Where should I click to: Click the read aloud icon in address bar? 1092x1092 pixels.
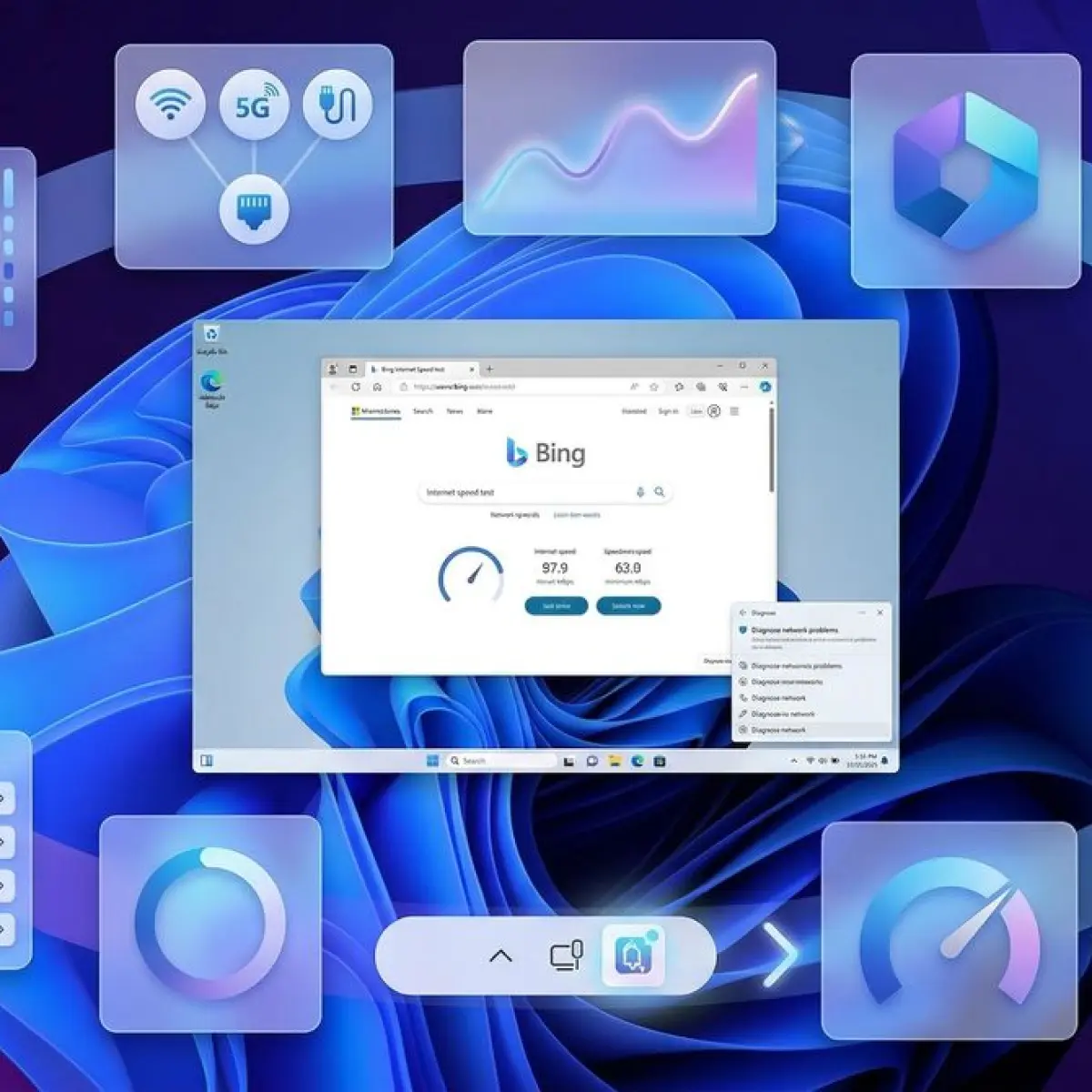click(634, 387)
